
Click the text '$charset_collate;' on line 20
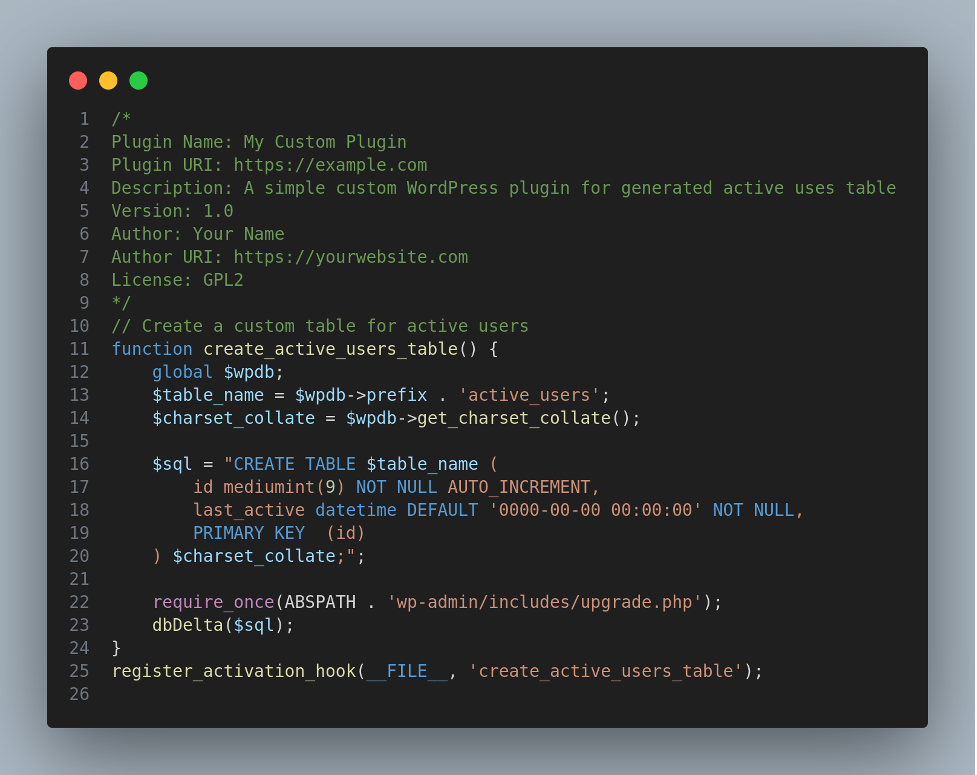[259, 557]
